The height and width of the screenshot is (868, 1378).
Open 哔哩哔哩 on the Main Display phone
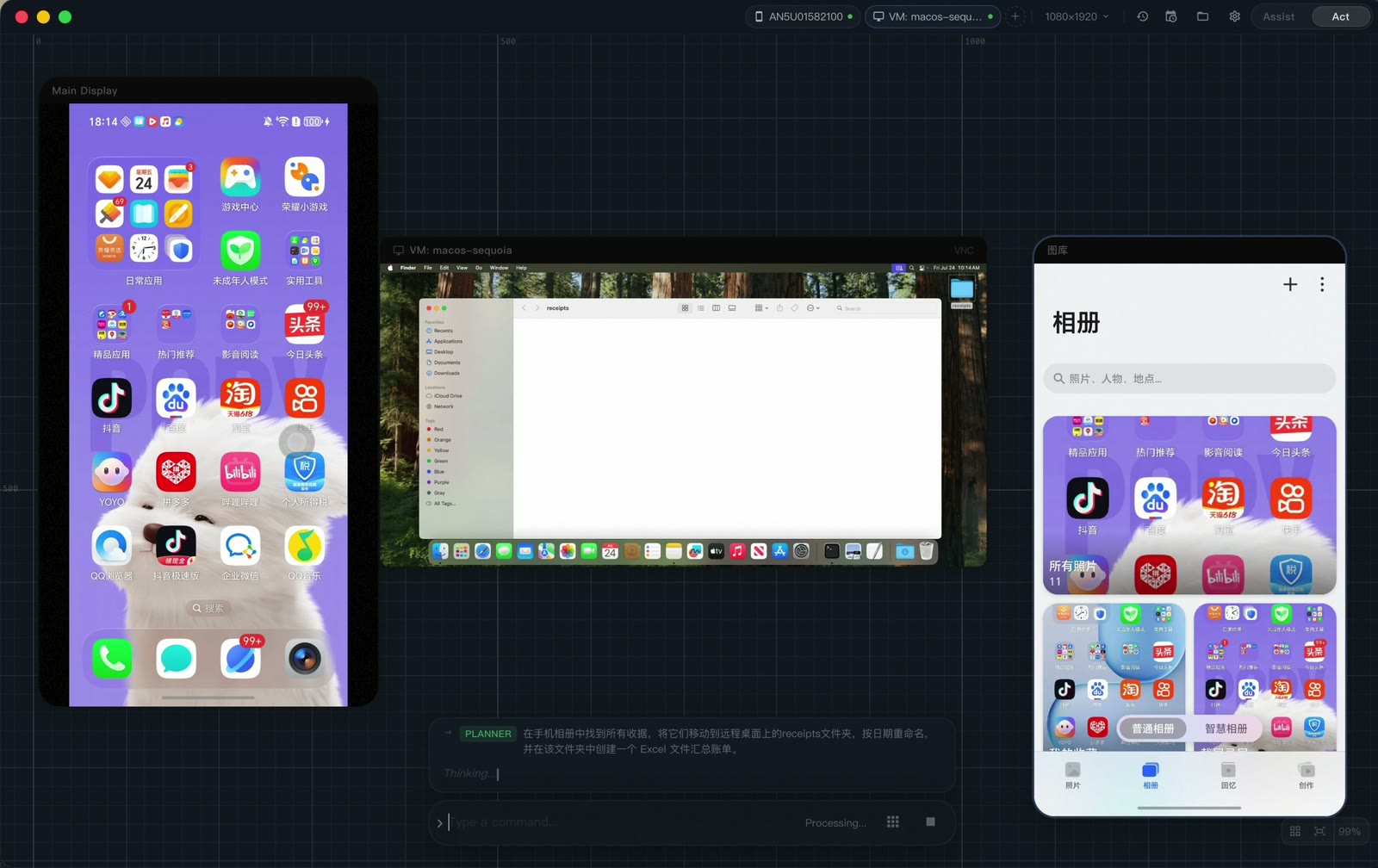click(240, 473)
